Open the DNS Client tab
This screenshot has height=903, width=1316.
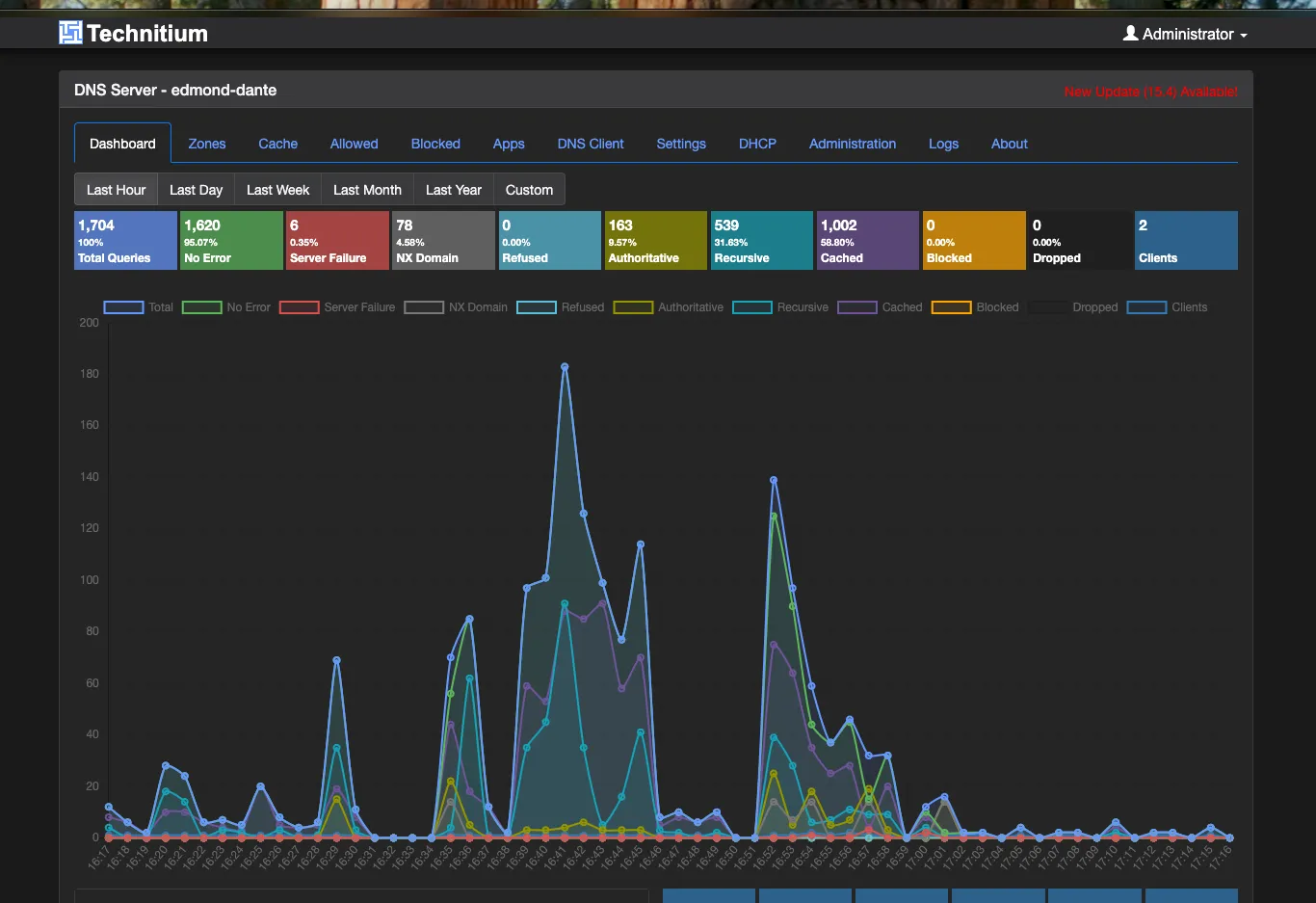pyautogui.click(x=591, y=144)
